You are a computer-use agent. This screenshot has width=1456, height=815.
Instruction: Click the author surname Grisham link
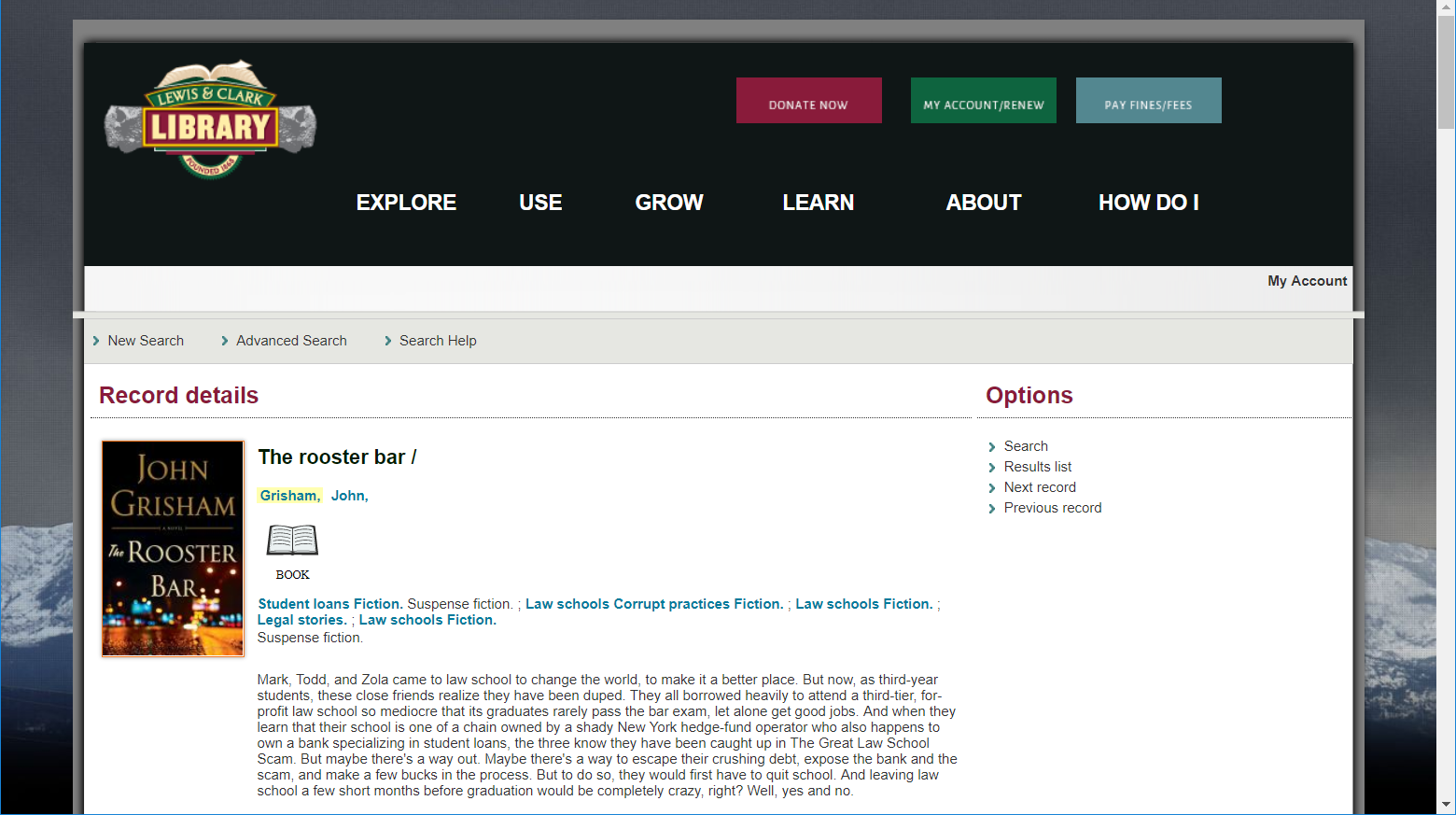(290, 496)
